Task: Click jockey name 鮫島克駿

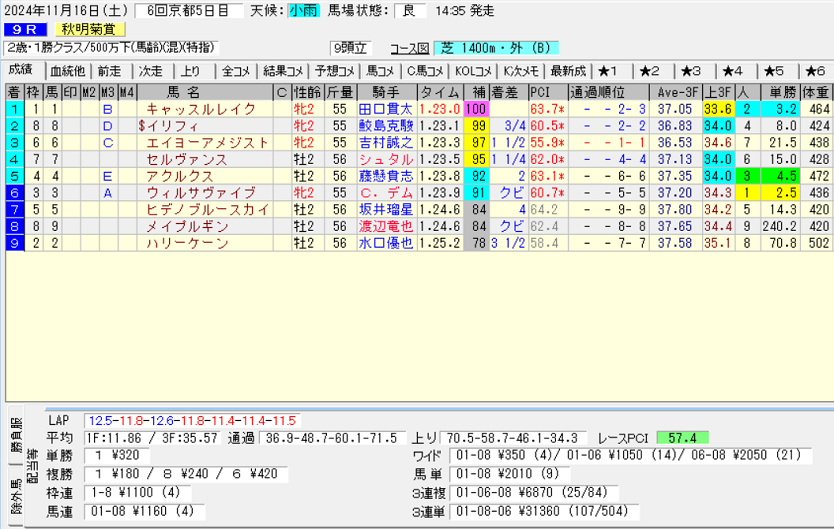Action: [385, 126]
